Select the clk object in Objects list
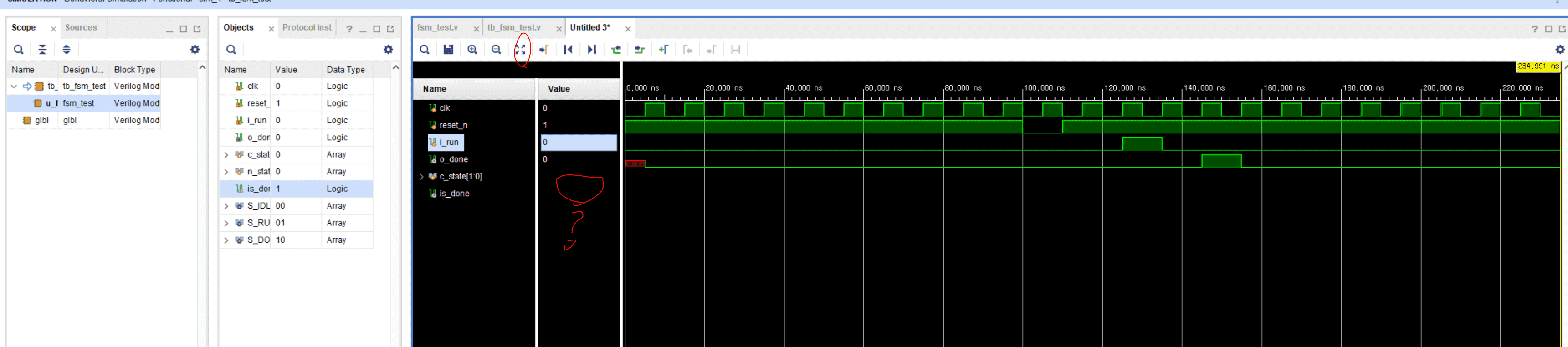 pyautogui.click(x=296, y=87)
